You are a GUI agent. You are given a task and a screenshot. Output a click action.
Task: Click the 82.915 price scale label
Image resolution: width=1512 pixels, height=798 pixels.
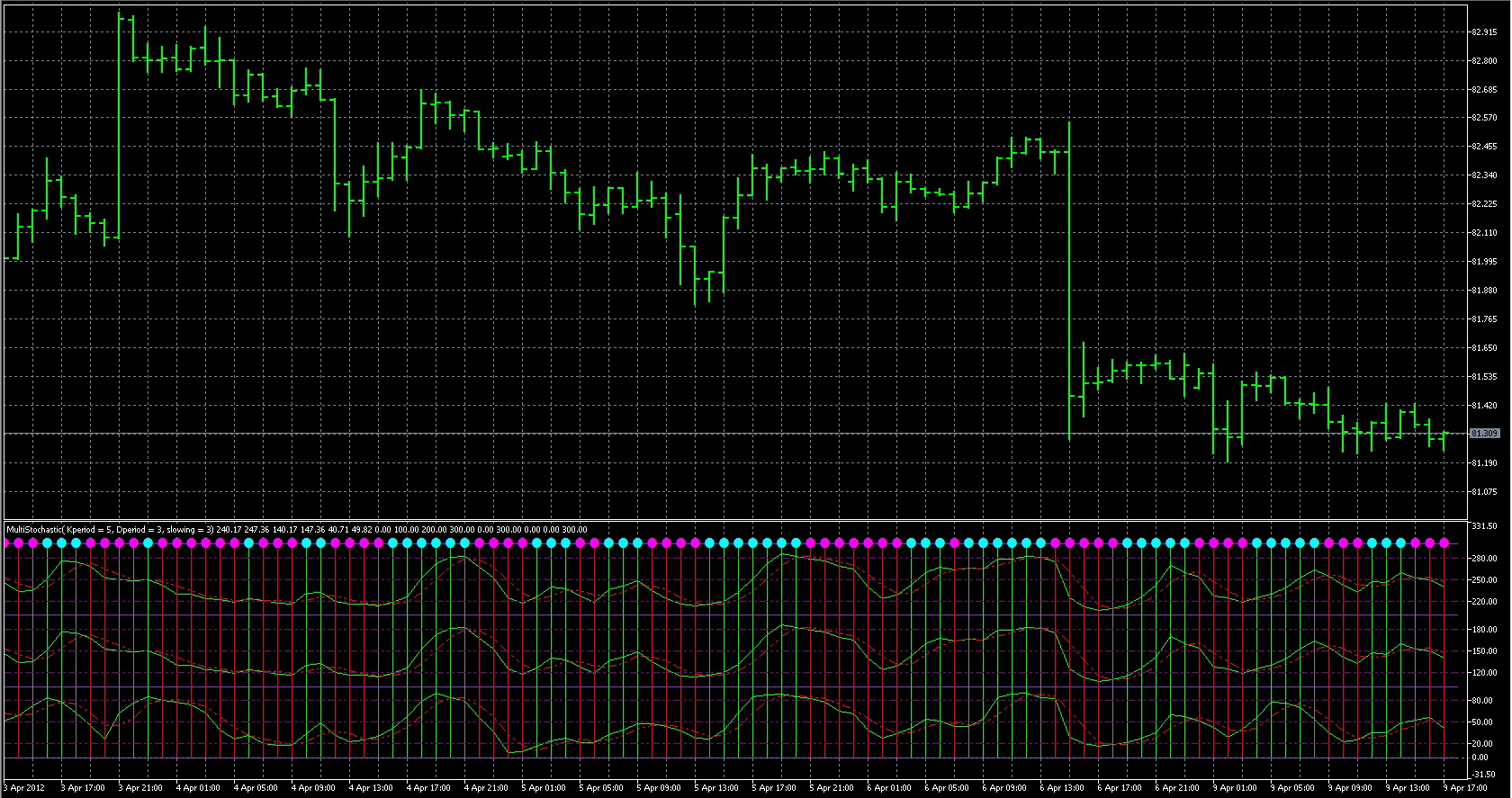click(1484, 32)
